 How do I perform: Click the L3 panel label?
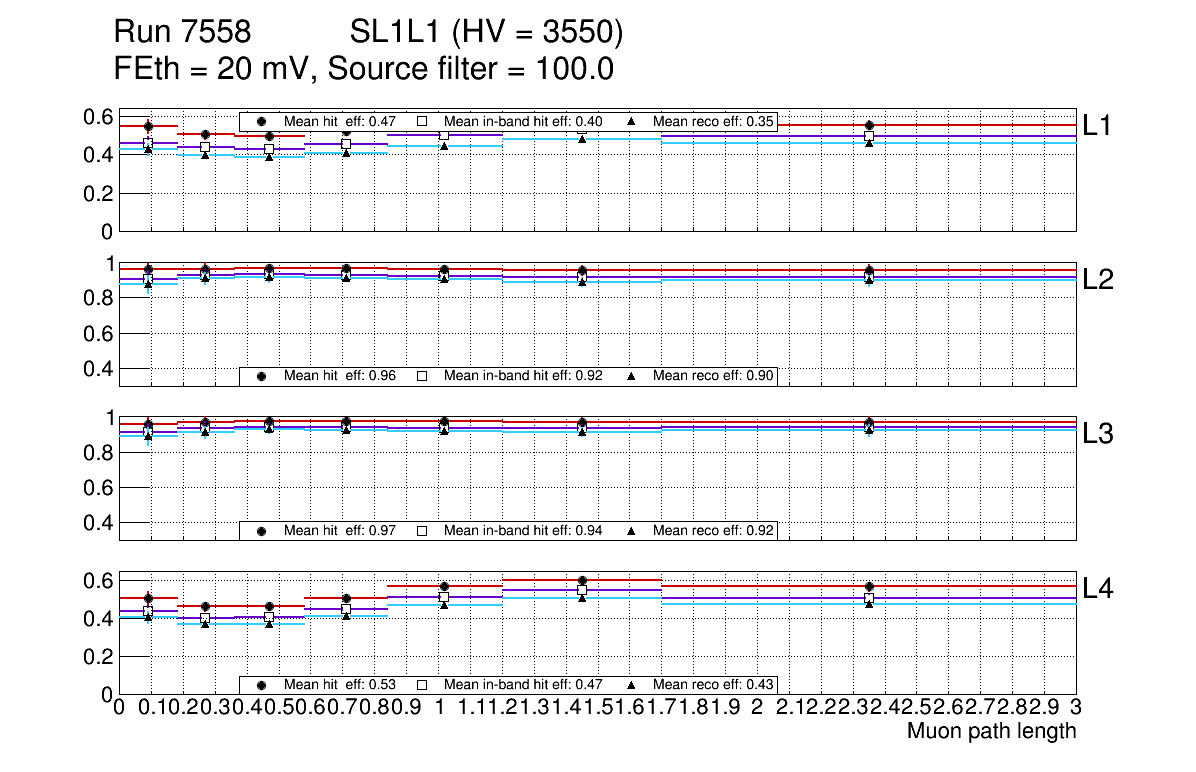coord(1098,434)
